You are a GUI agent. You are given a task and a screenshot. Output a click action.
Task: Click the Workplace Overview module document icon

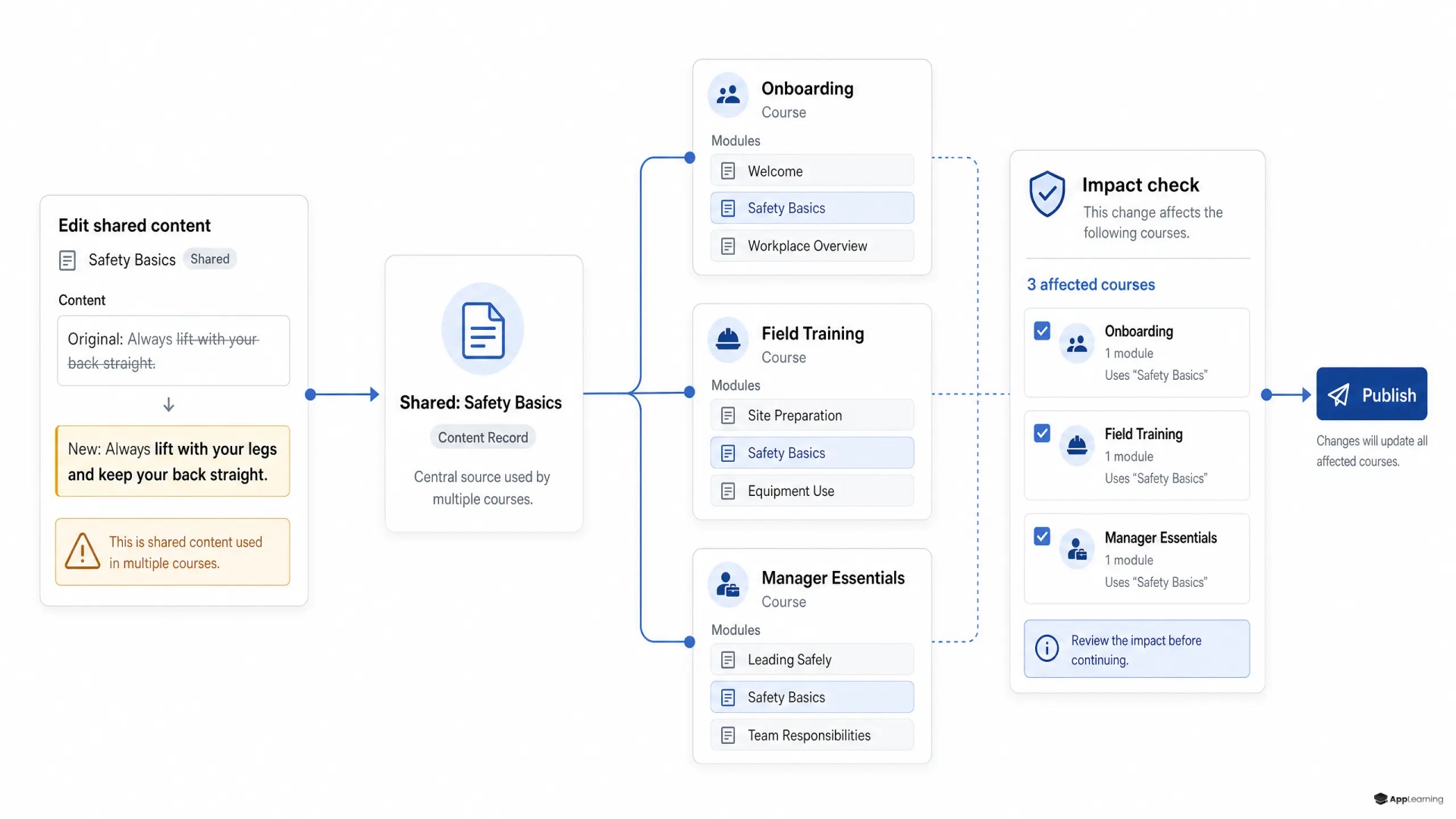click(728, 246)
